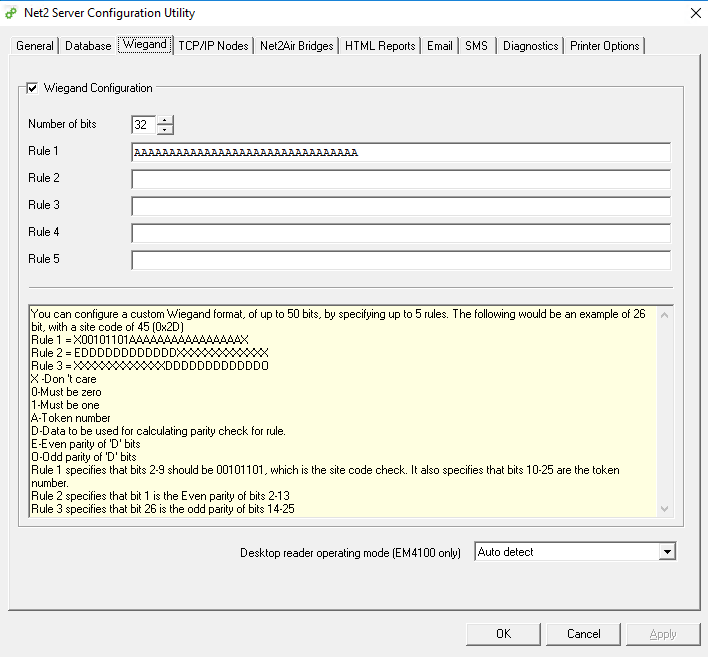Click the Cancel button

click(x=583, y=634)
